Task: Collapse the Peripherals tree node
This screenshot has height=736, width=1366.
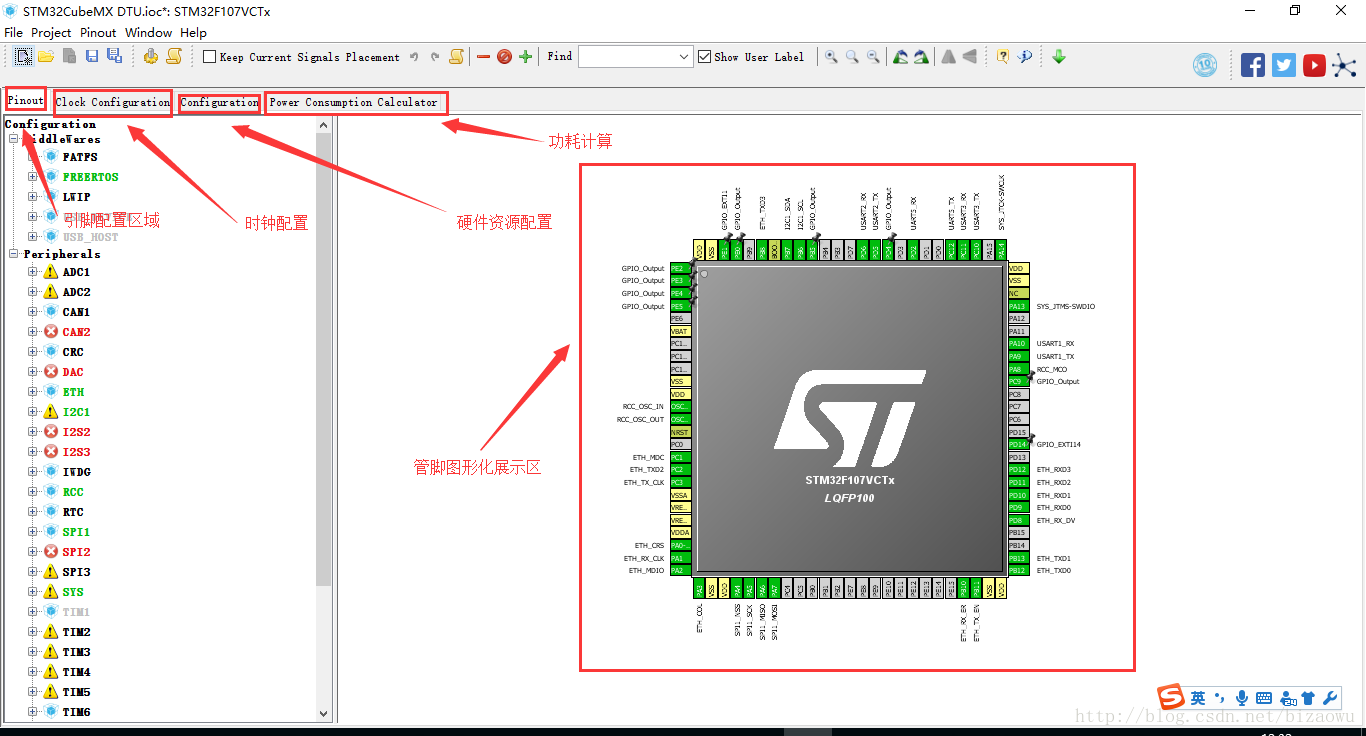Action: pyautogui.click(x=13, y=254)
